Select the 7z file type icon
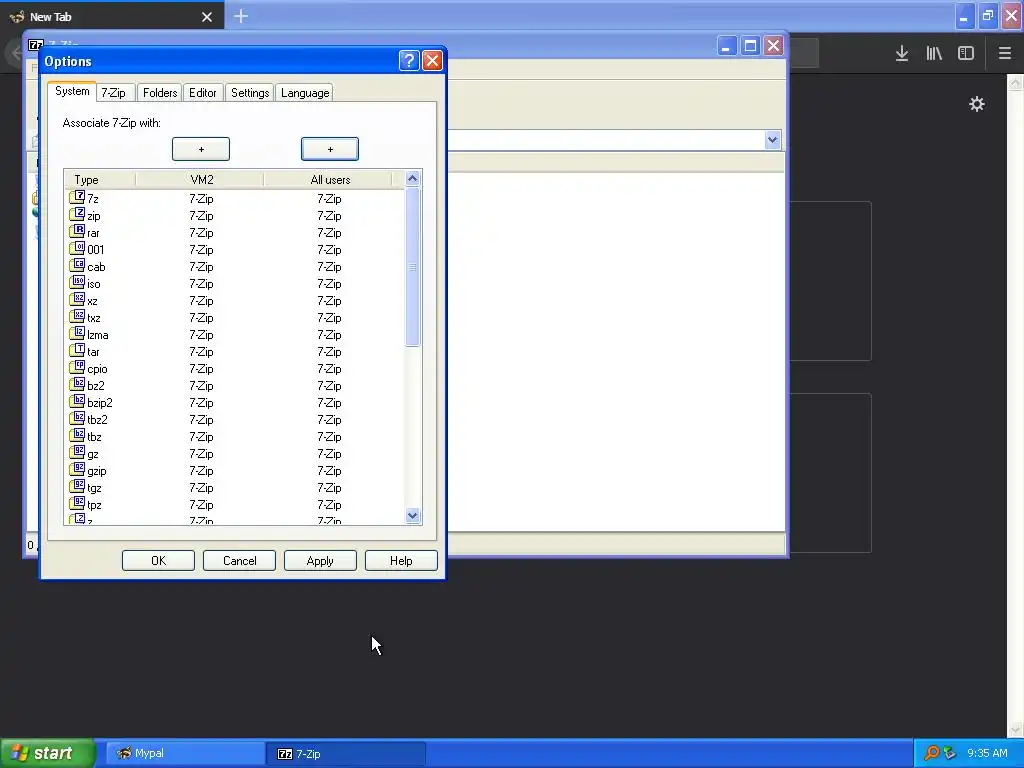1024x768 pixels. [x=77, y=197]
